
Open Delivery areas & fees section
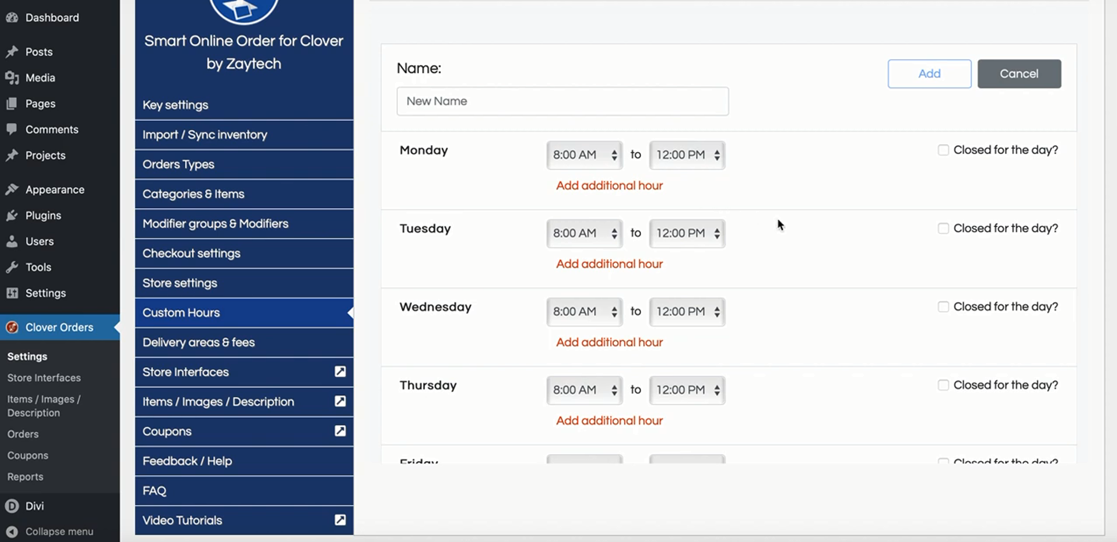pyautogui.click(x=244, y=343)
